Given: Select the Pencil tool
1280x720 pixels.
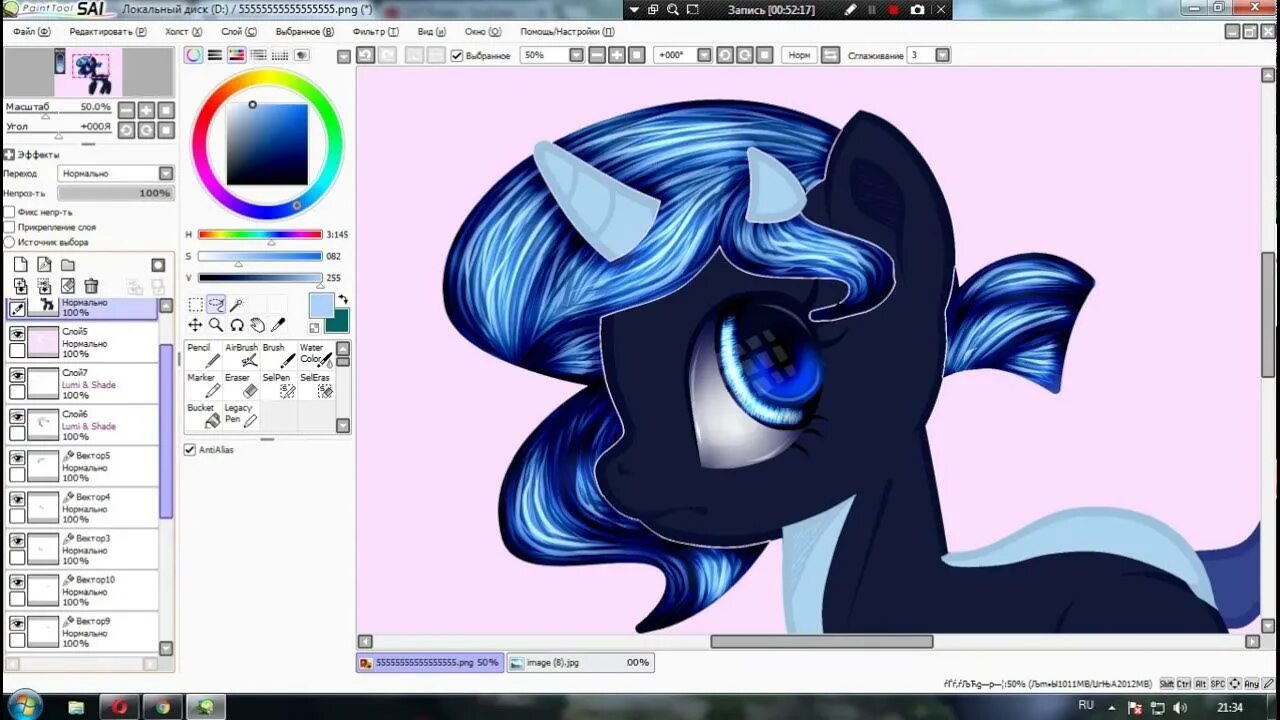Looking at the screenshot, I should pyautogui.click(x=204, y=355).
